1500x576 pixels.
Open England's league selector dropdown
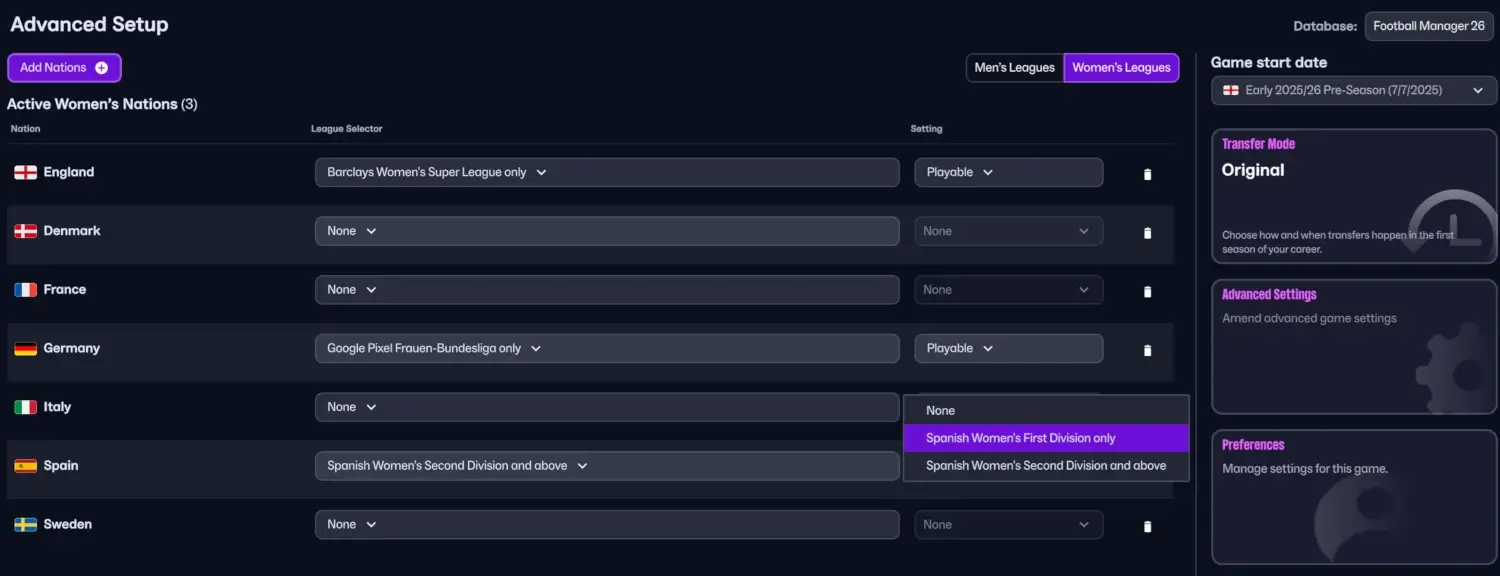point(607,172)
